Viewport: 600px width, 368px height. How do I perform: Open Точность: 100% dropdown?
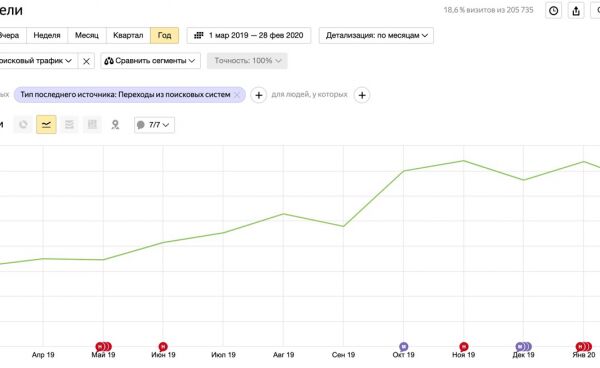click(x=247, y=61)
